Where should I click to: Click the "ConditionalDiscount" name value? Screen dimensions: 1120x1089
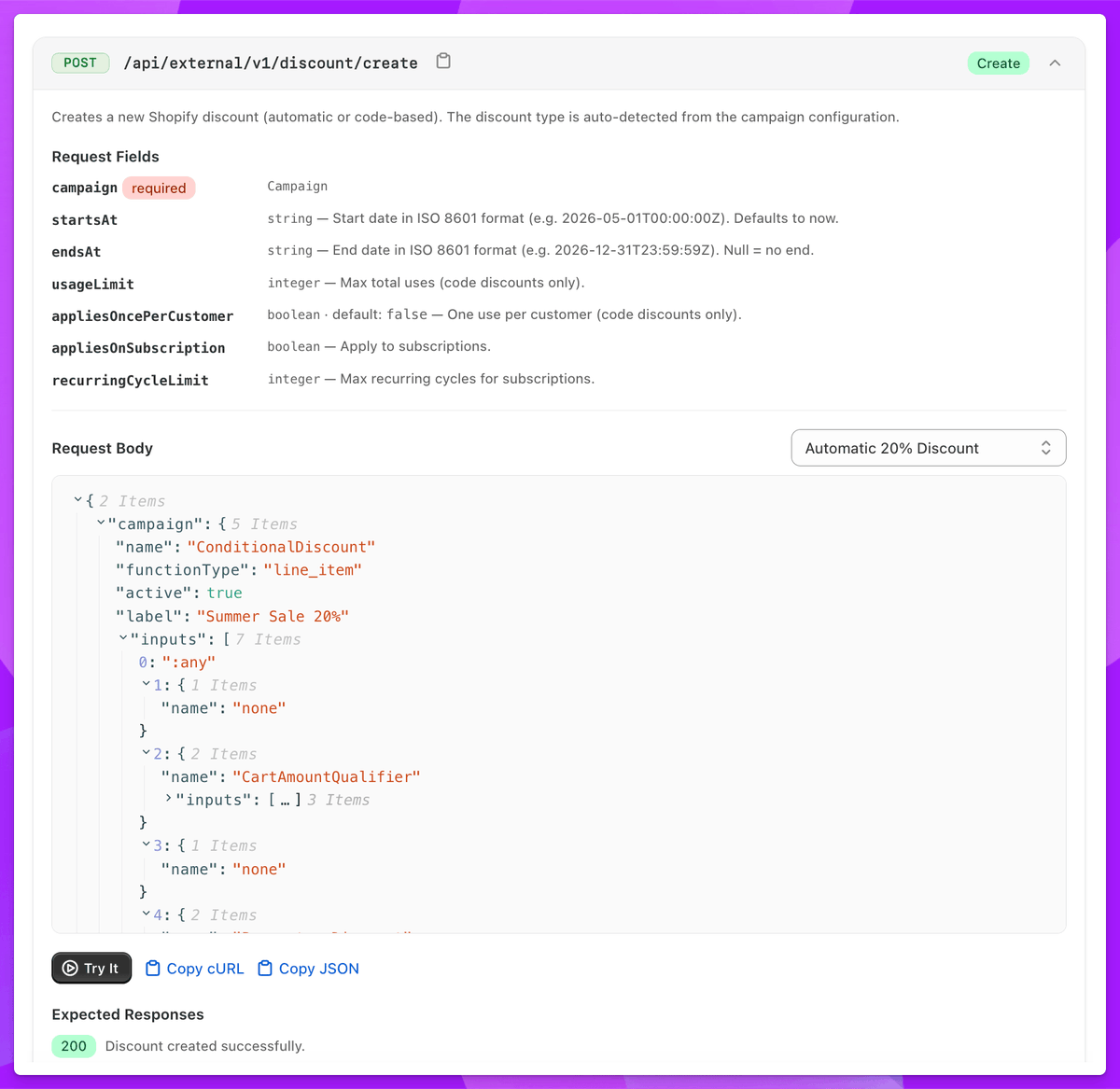pyautogui.click(x=281, y=547)
